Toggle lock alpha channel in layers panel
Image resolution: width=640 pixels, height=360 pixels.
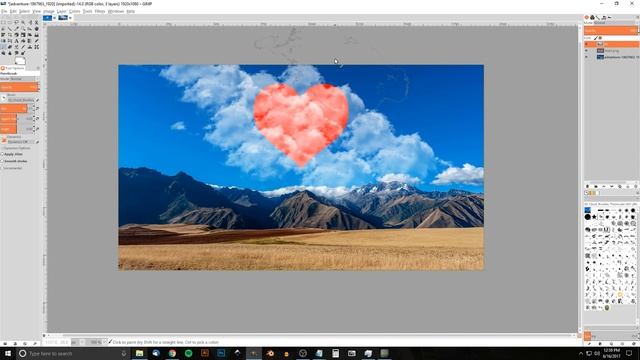[x=600, y=38]
